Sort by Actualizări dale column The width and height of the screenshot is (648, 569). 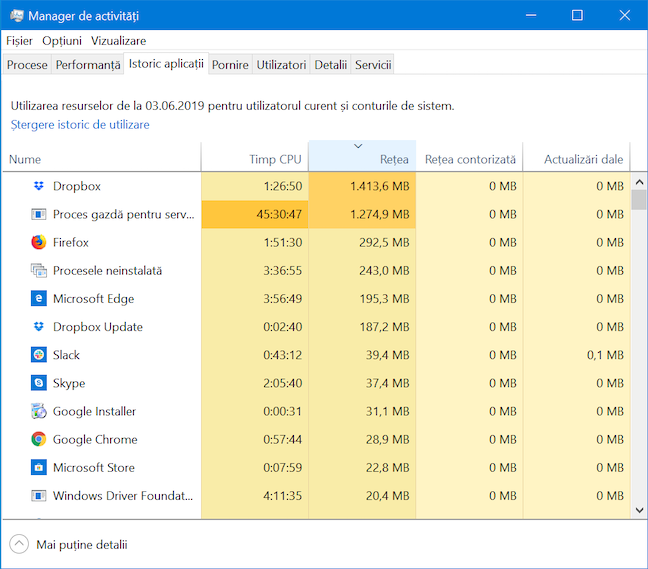576,159
